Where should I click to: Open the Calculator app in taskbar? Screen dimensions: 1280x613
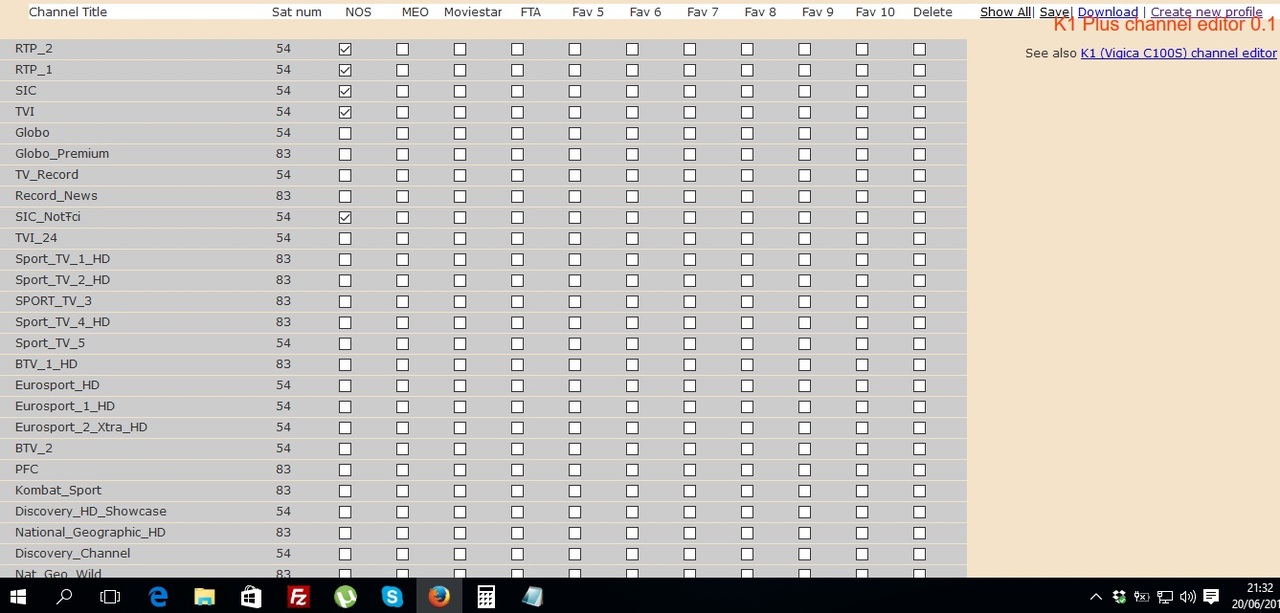(486, 597)
